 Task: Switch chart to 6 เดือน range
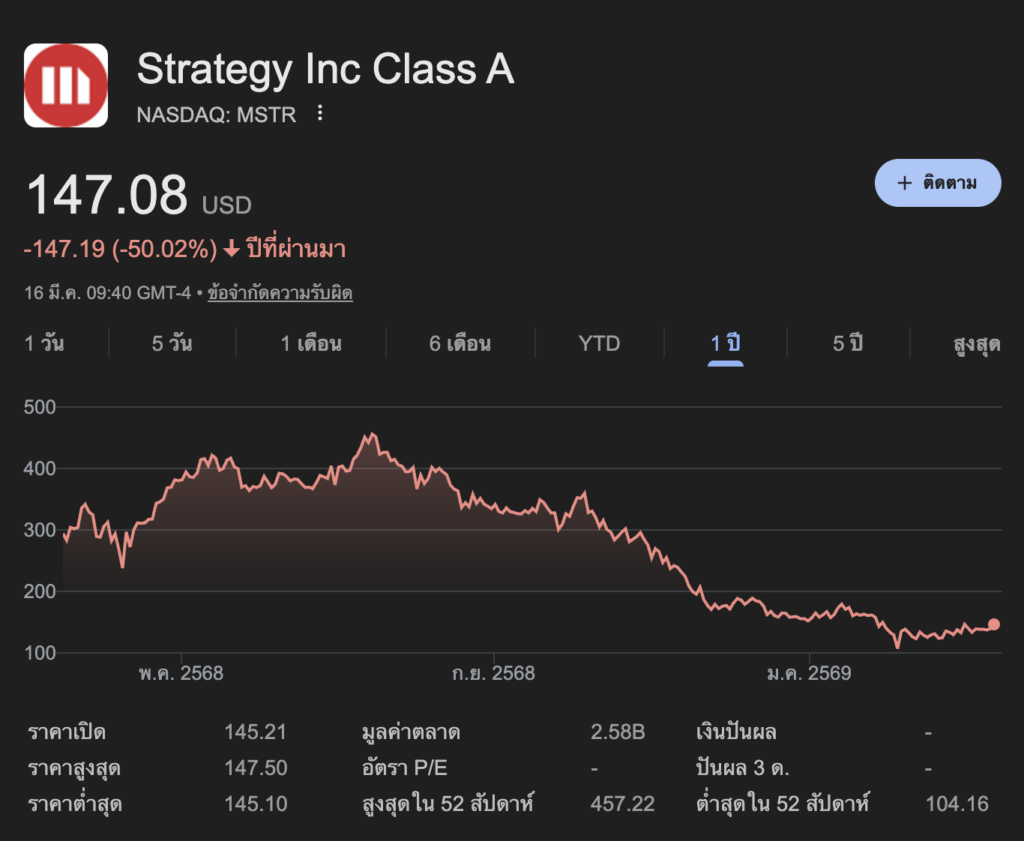coord(460,344)
